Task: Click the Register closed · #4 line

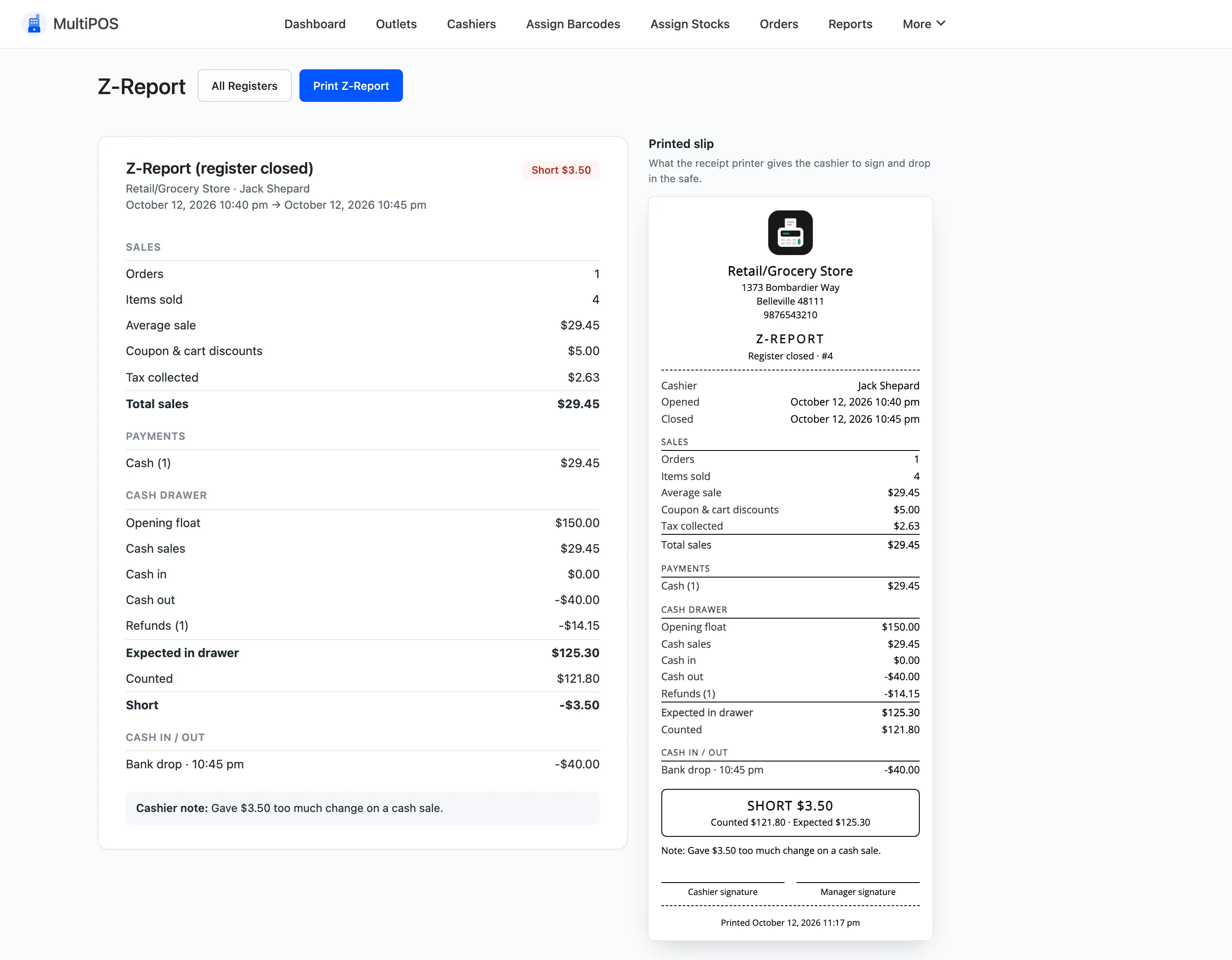Action: pos(790,356)
